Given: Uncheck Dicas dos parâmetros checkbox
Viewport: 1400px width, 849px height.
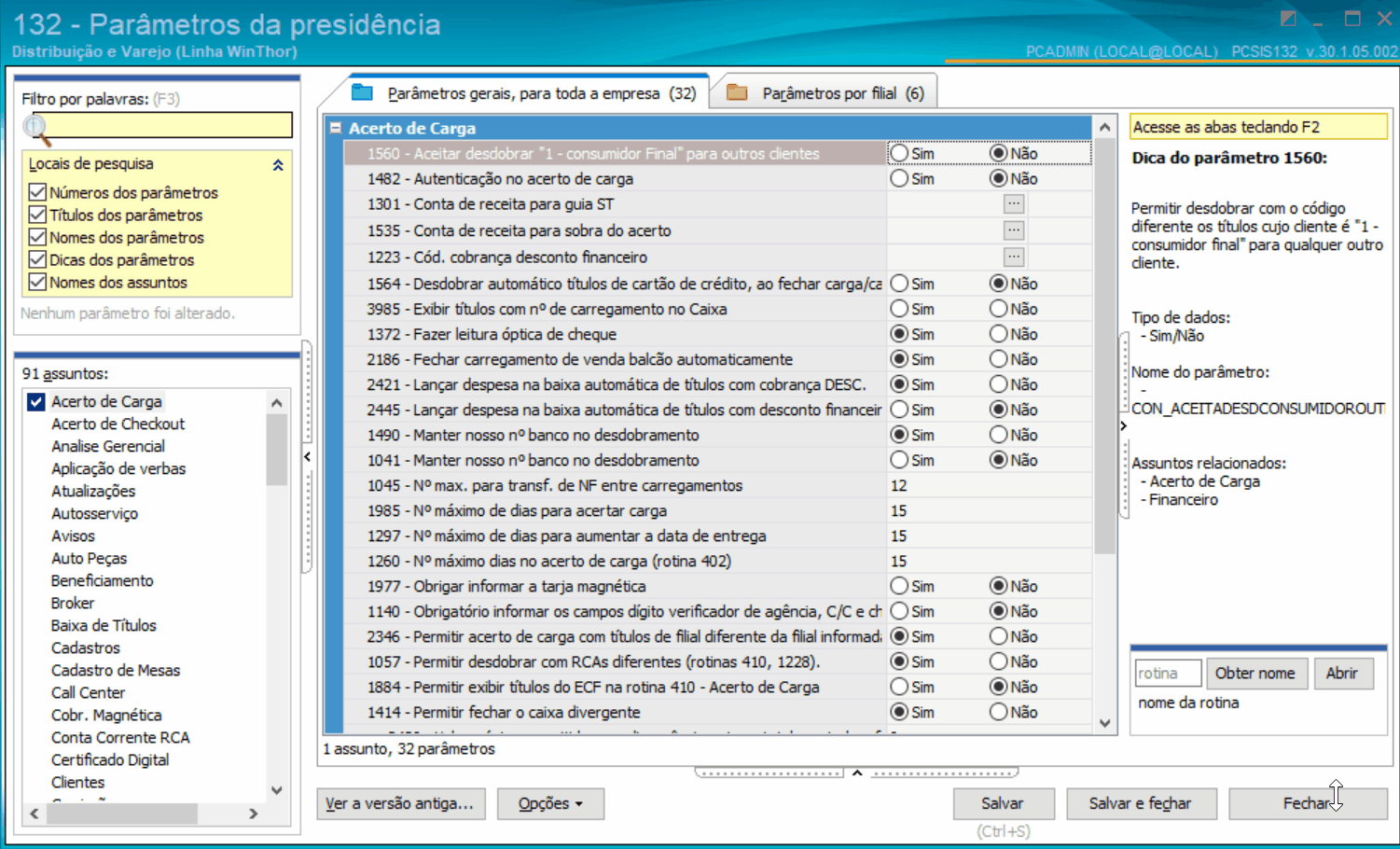Looking at the screenshot, I should coord(37,259).
